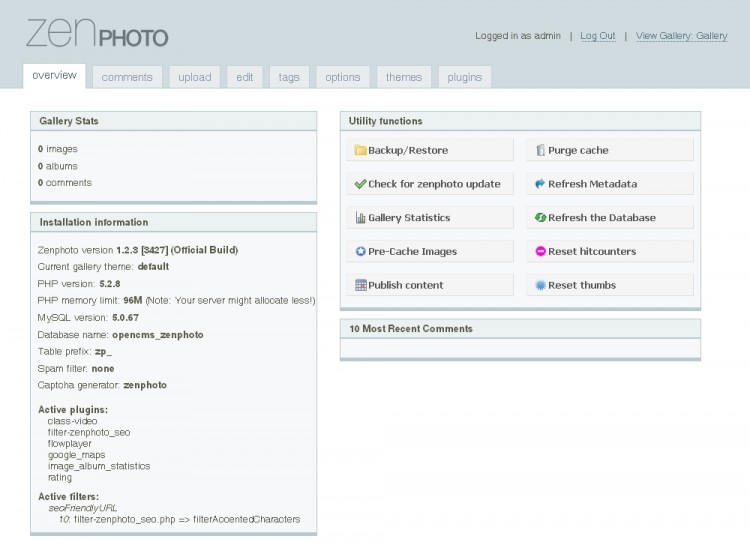The image size is (750, 542).
Task: Click Reset hitcounters button
Action: point(610,251)
